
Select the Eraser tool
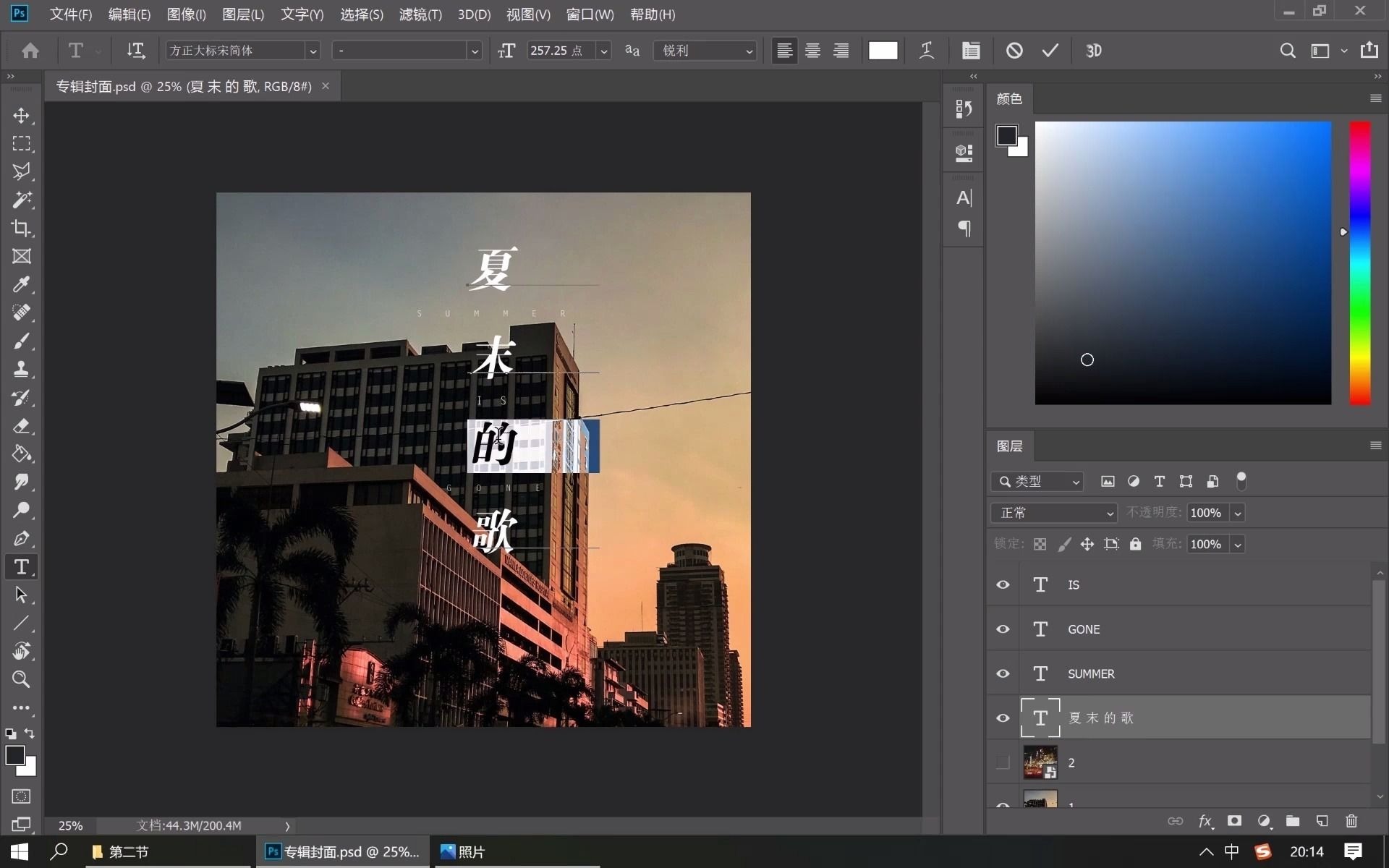pyautogui.click(x=21, y=425)
